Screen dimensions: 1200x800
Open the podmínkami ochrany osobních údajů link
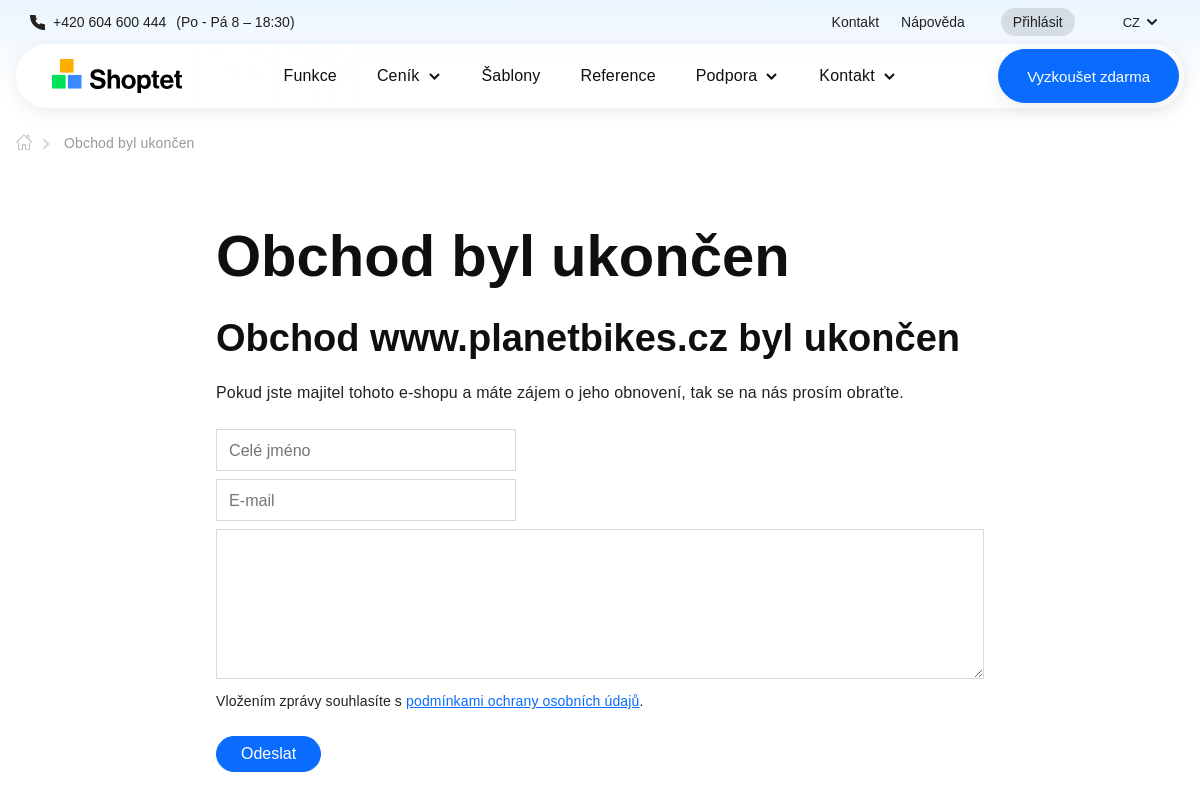click(522, 701)
